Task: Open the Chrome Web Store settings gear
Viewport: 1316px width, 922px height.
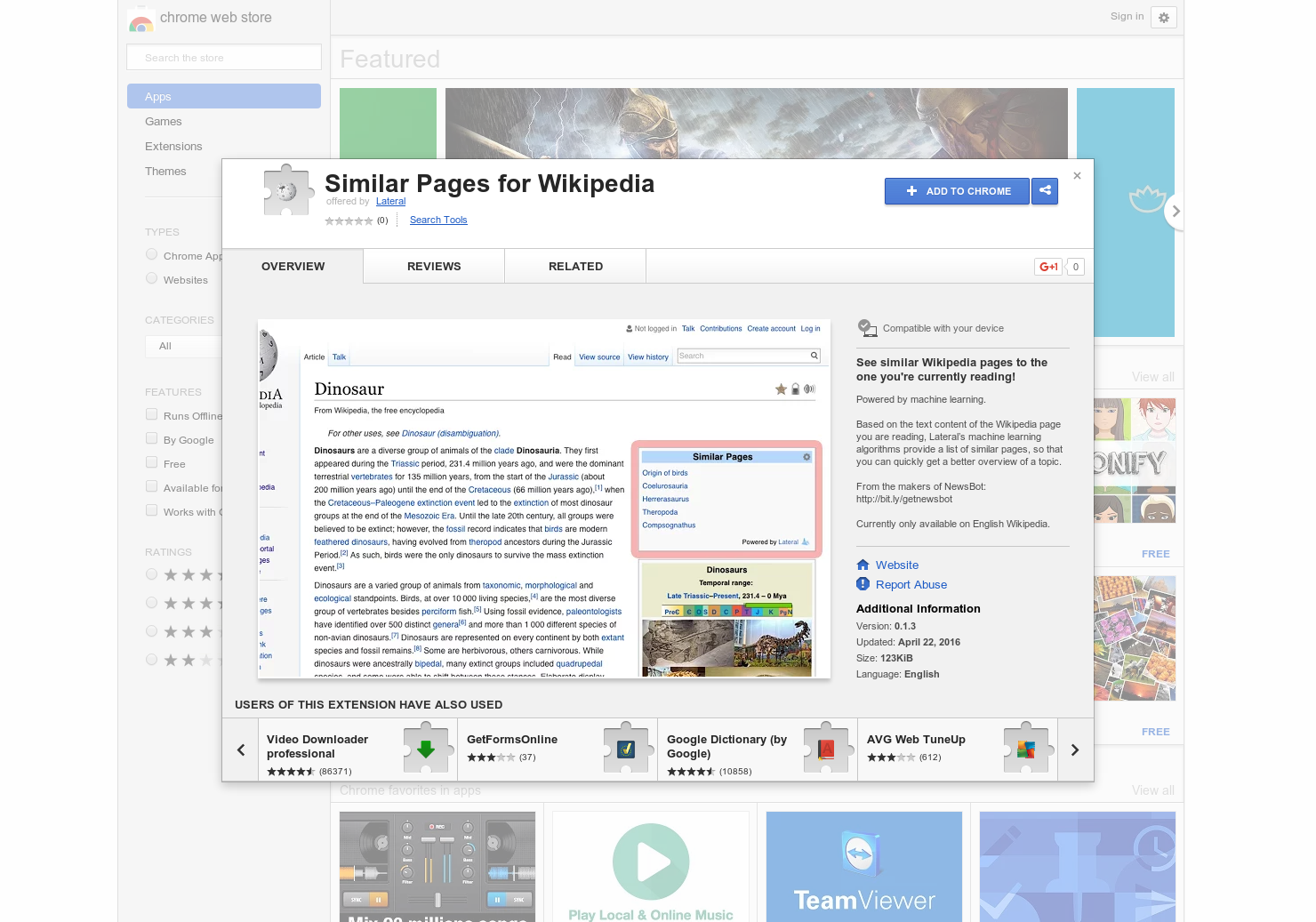Action: [x=1163, y=17]
